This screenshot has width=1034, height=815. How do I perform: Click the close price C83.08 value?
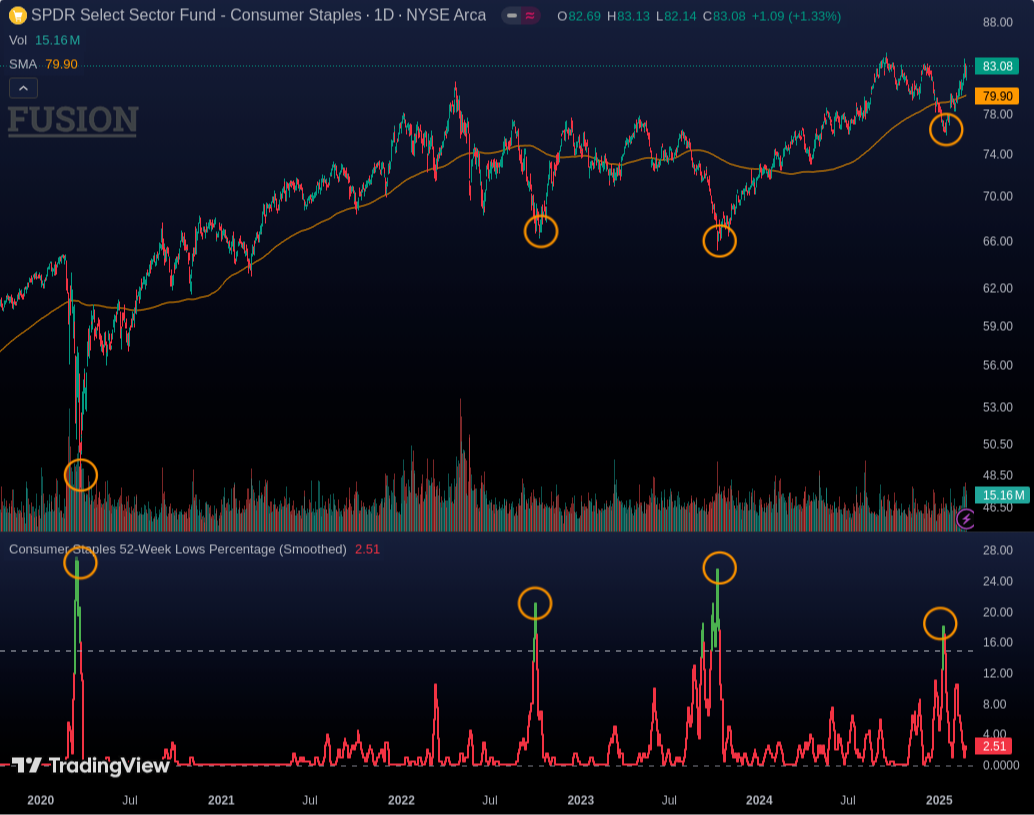click(x=723, y=16)
